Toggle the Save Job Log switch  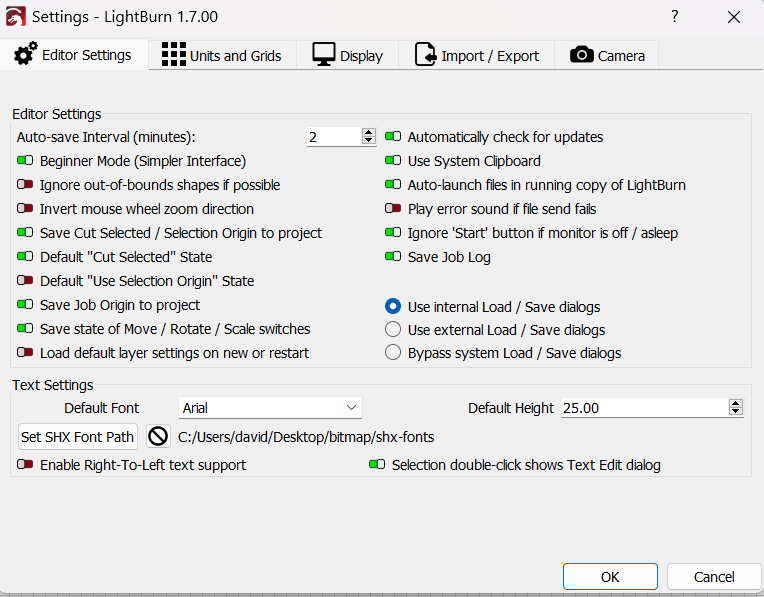(x=393, y=256)
